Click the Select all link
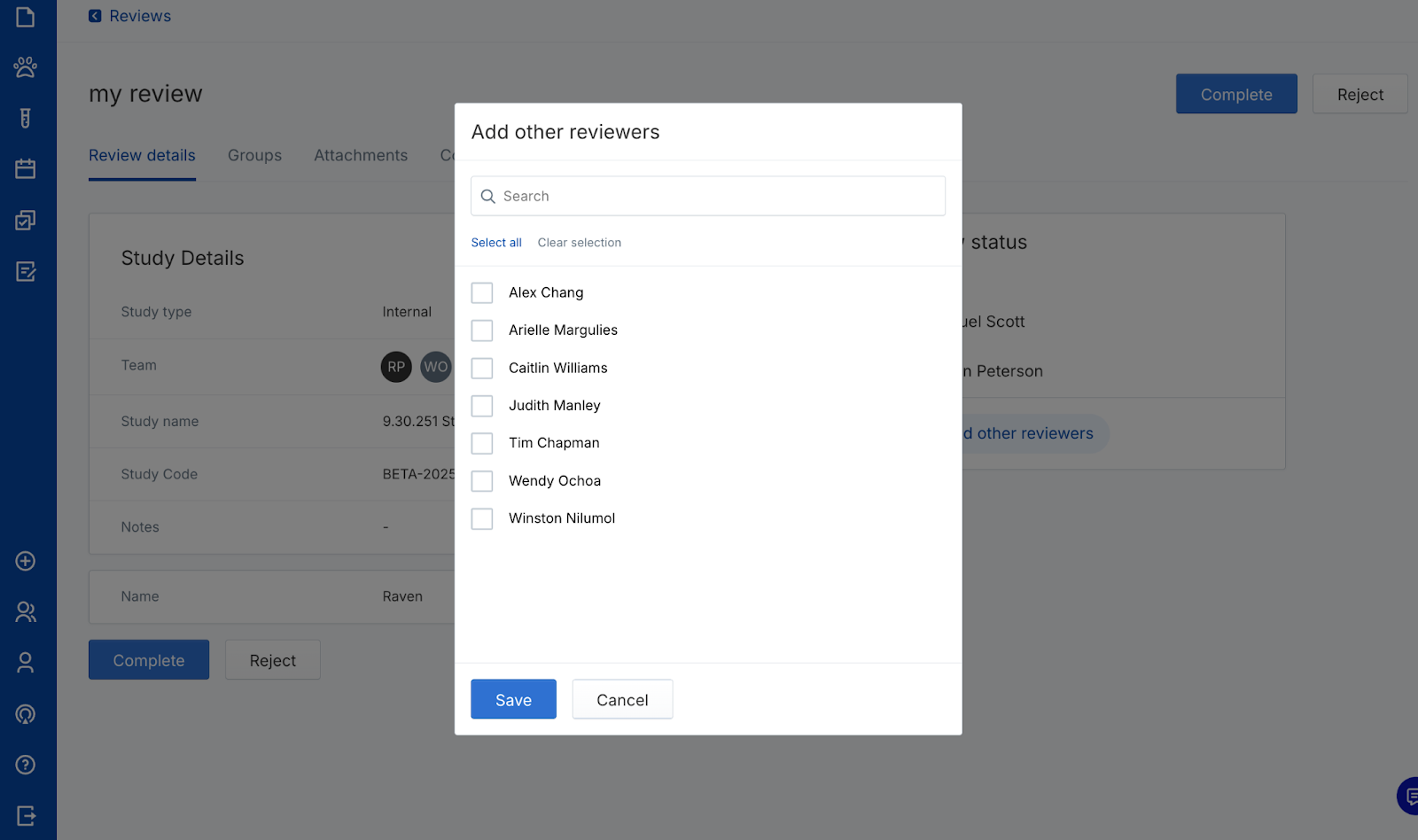The height and width of the screenshot is (840, 1418). pyautogui.click(x=496, y=243)
